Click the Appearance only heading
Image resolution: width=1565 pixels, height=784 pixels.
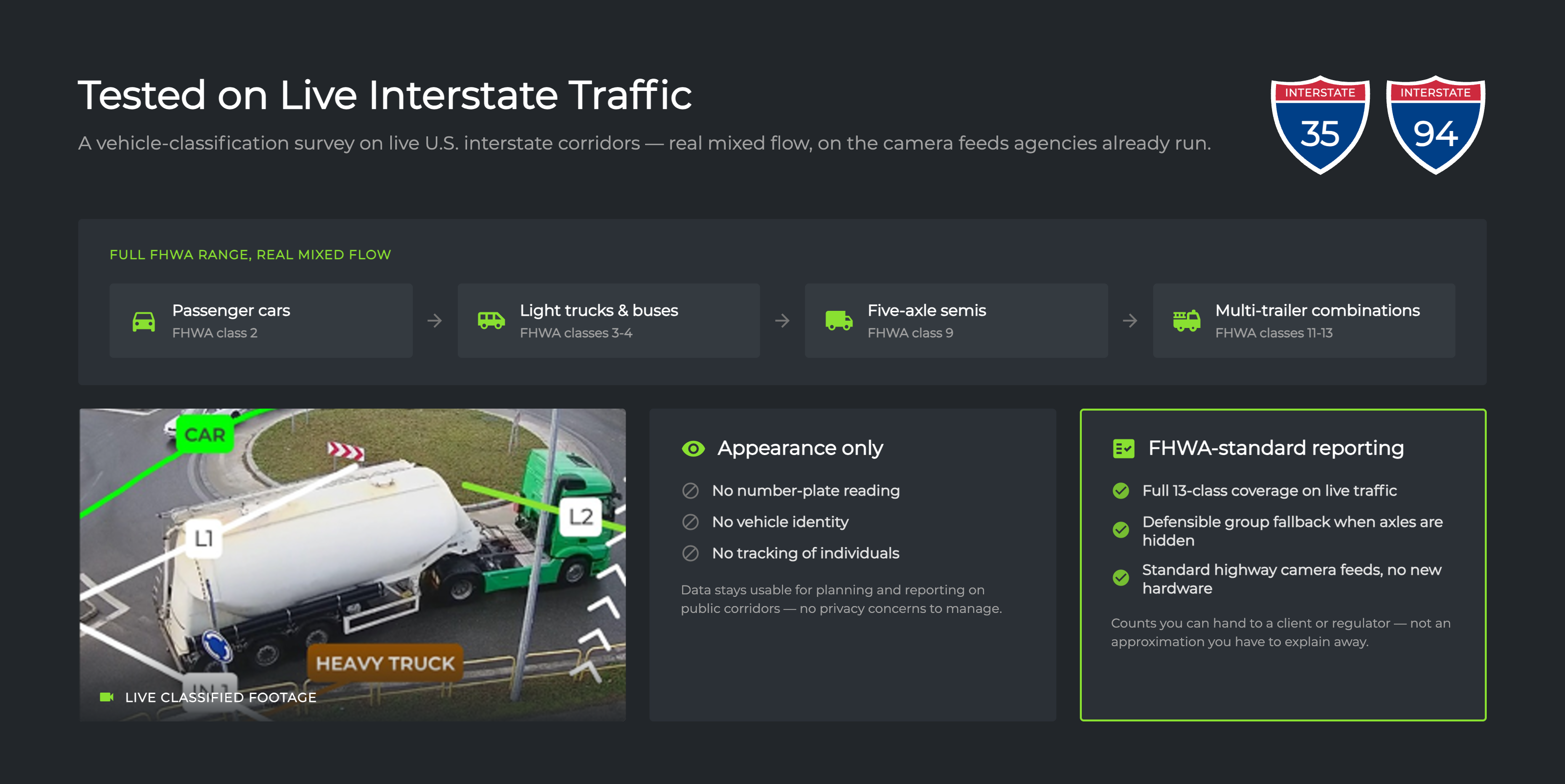[x=800, y=448]
